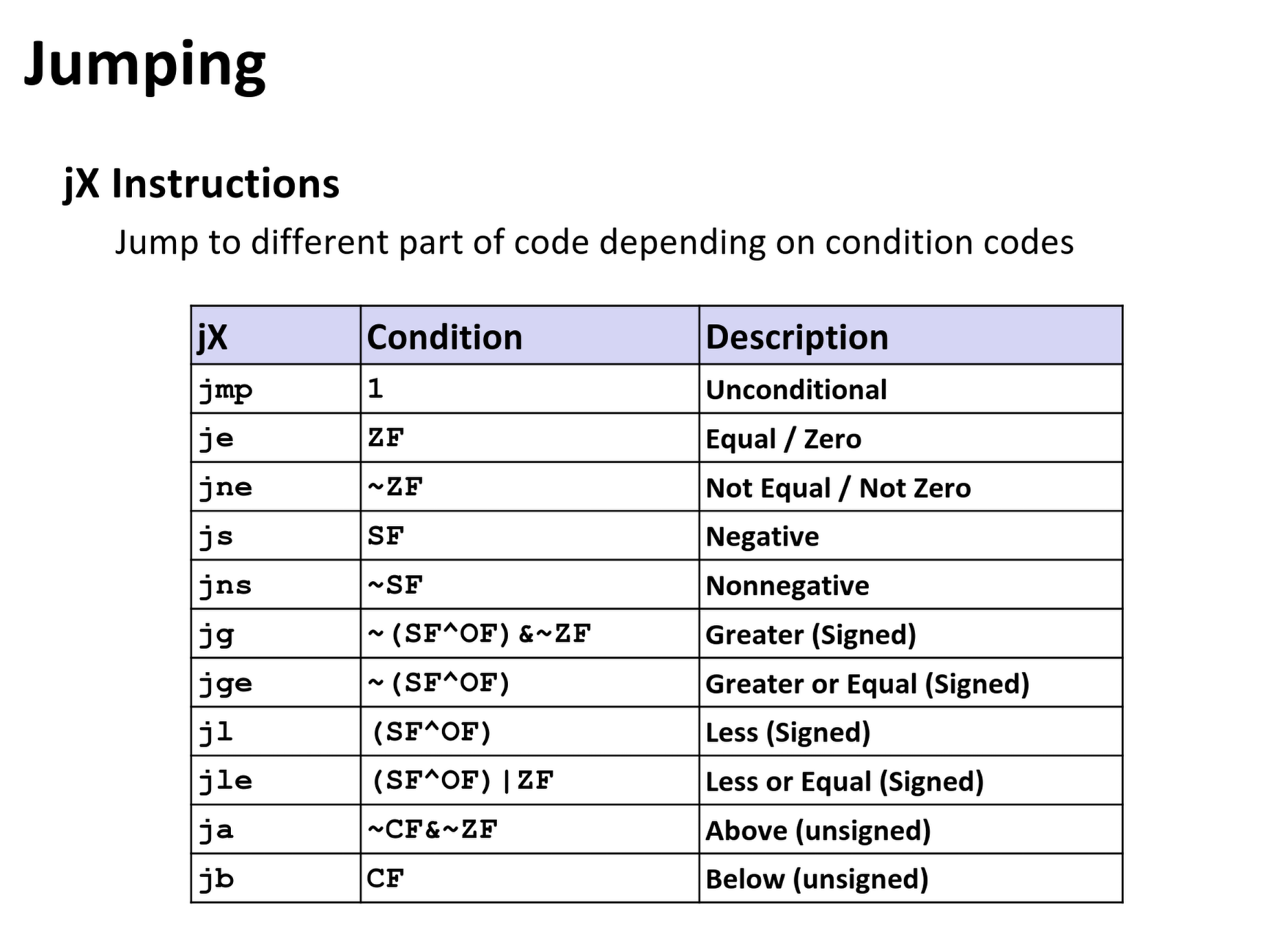Select the "jX" column header

(x=213, y=337)
